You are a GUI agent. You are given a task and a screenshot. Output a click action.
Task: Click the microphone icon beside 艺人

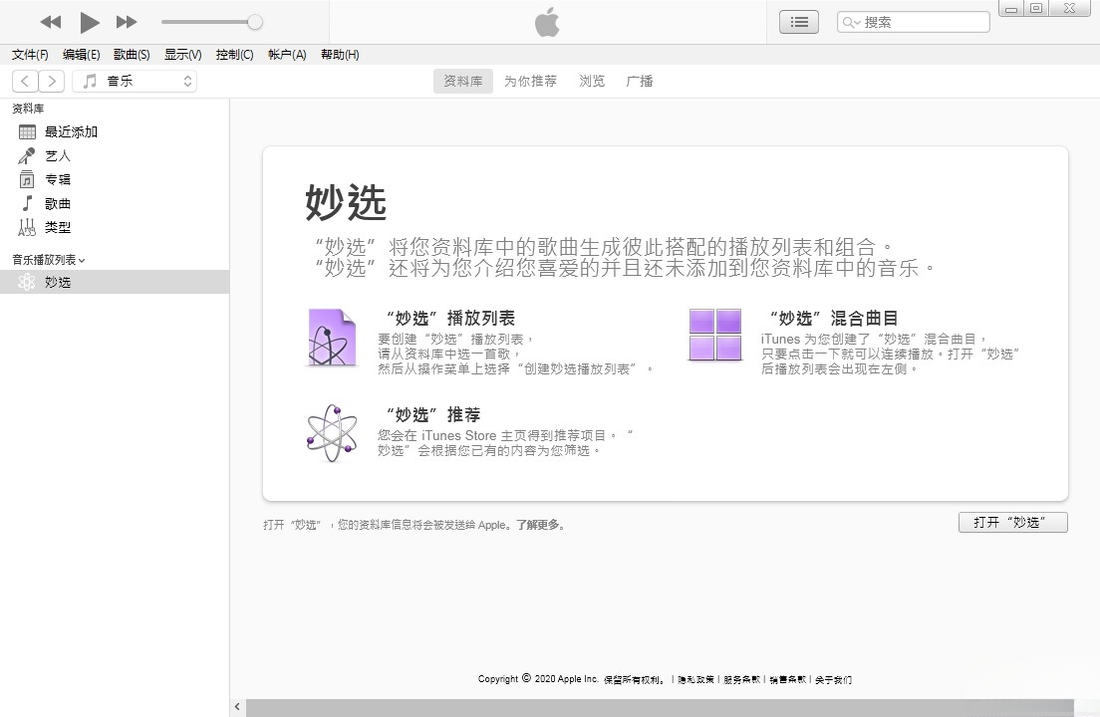(x=27, y=156)
